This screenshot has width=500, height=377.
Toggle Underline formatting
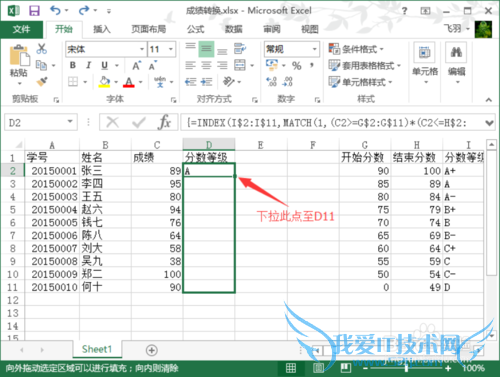click(105, 65)
